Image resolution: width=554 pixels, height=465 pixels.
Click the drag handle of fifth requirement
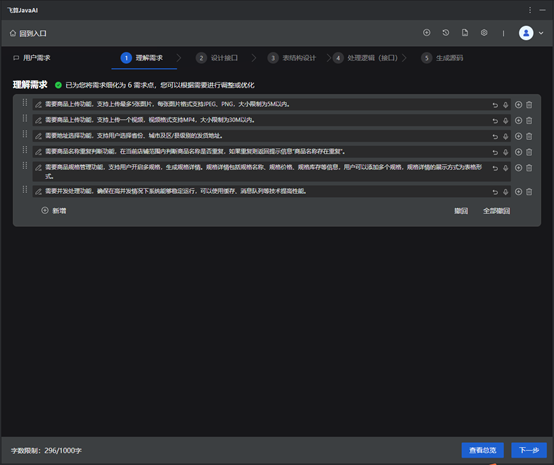(x=25, y=165)
